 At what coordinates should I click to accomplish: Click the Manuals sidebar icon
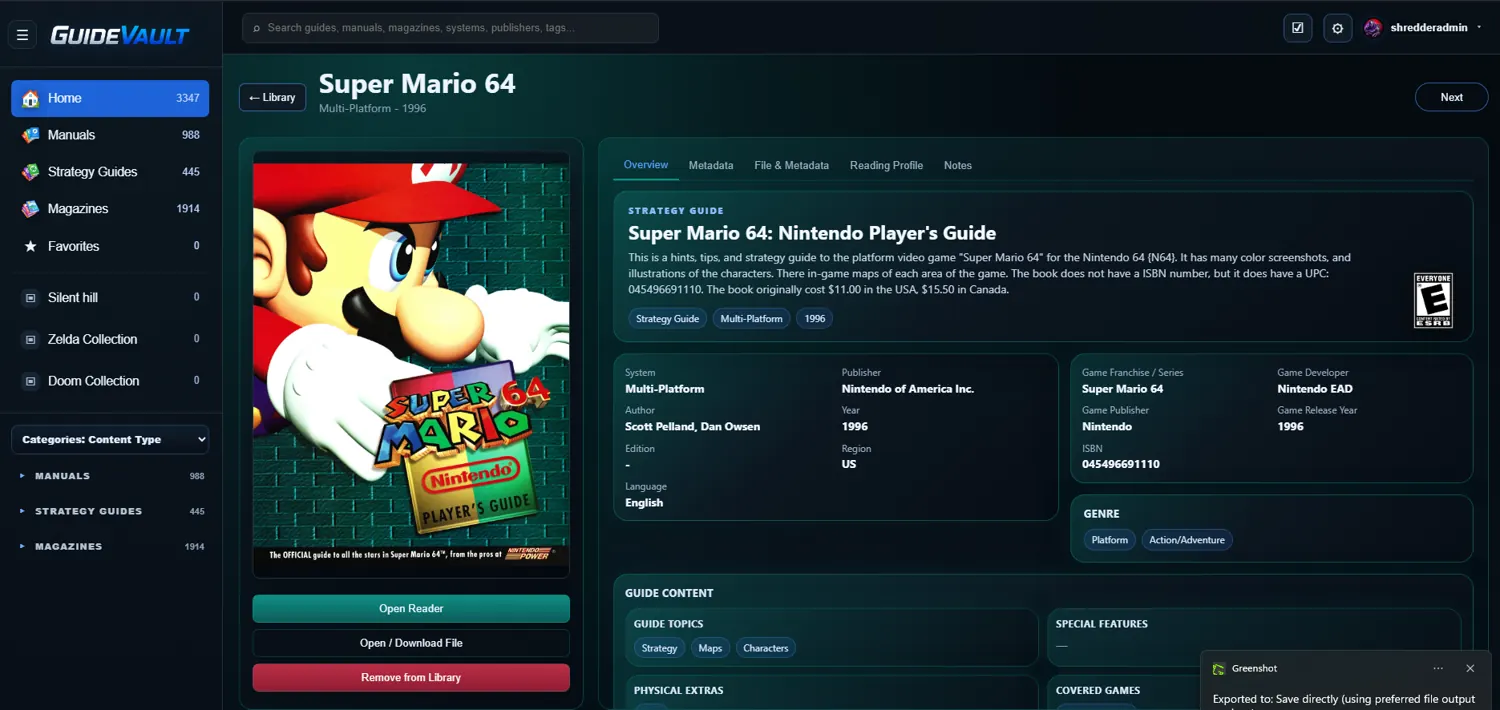pyautogui.click(x=31, y=135)
